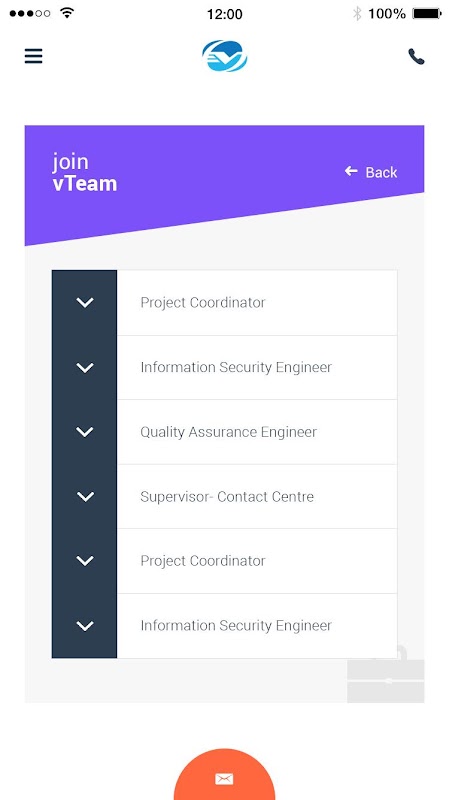Screen dimensions: 449x800
Task: Expand the first Project Coordinator chevron
Action: pyautogui.click(x=85, y=303)
